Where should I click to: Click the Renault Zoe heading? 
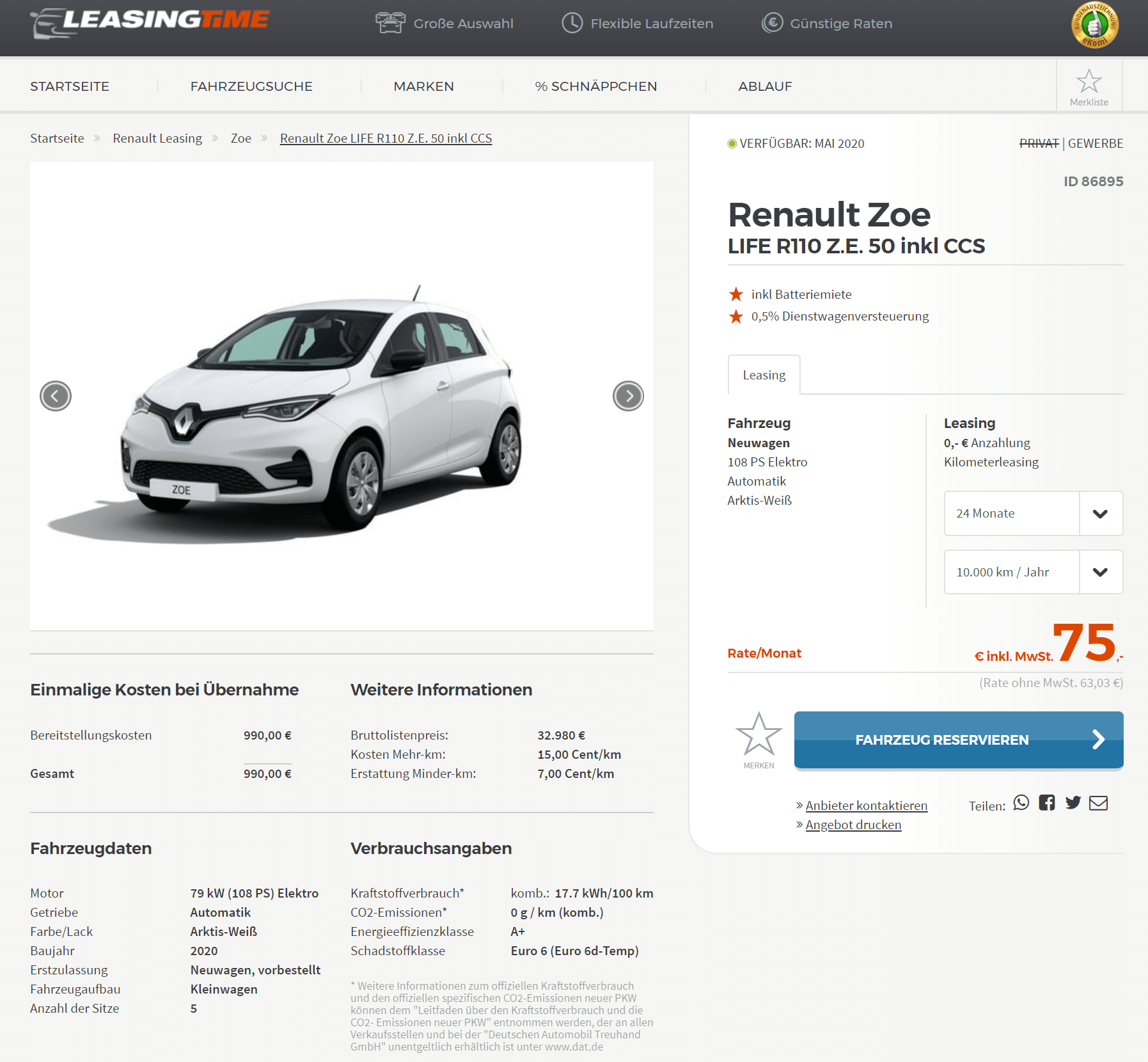pos(829,214)
